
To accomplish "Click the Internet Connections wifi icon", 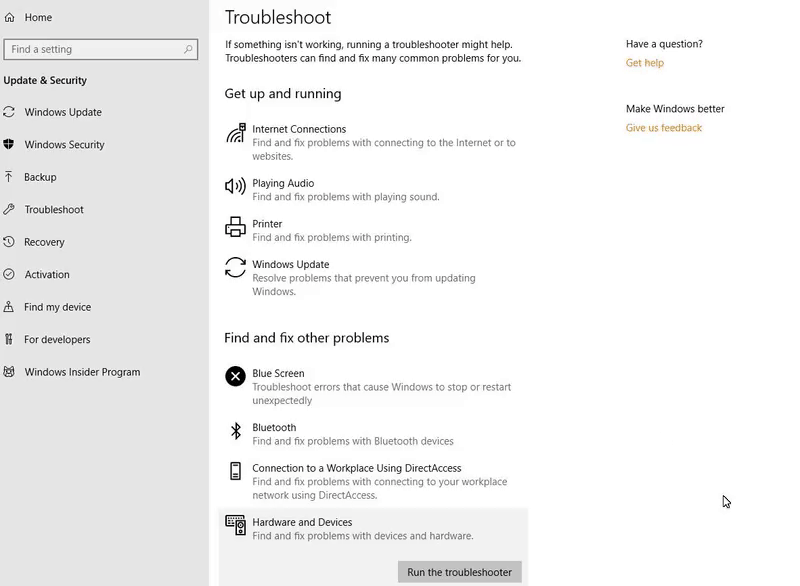I will pyautogui.click(x=236, y=133).
